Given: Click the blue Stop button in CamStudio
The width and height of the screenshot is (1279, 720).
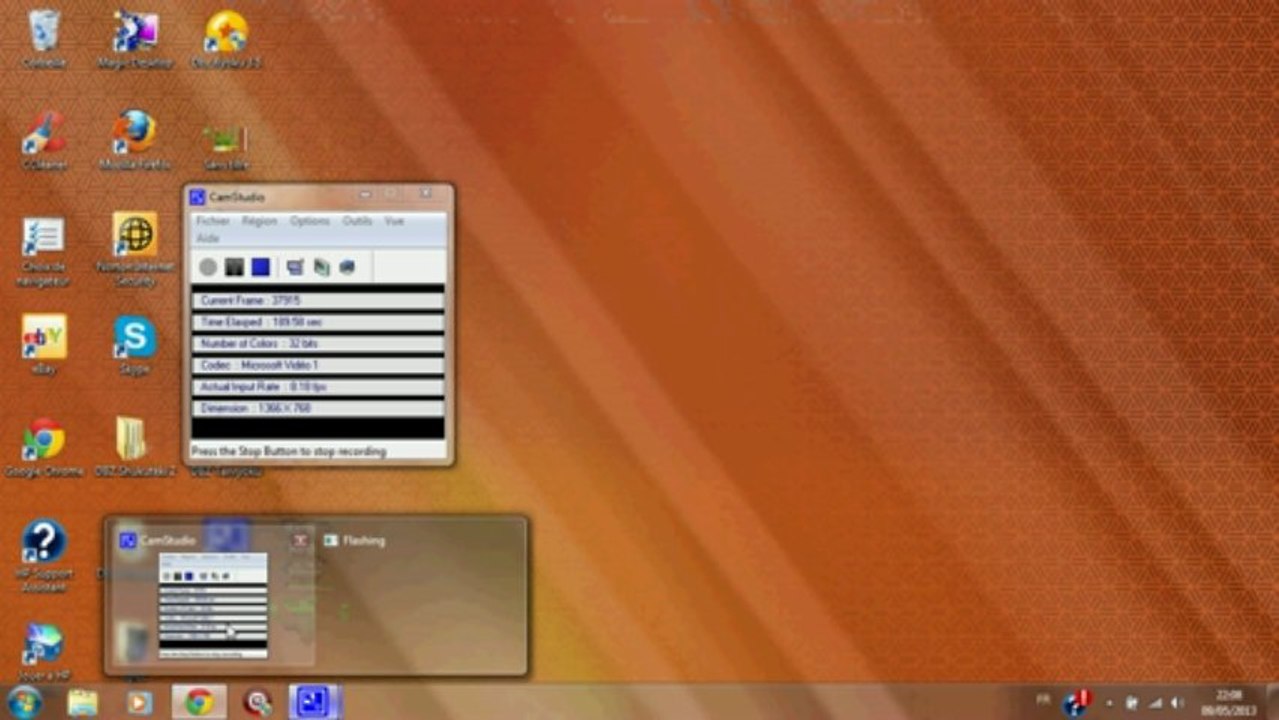Looking at the screenshot, I should tap(260, 267).
